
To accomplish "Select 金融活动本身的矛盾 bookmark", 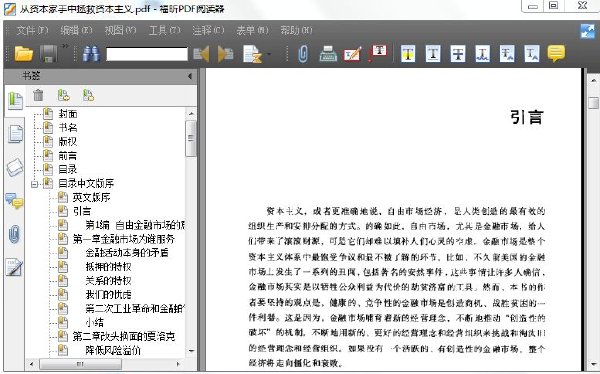I will tap(127, 253).
